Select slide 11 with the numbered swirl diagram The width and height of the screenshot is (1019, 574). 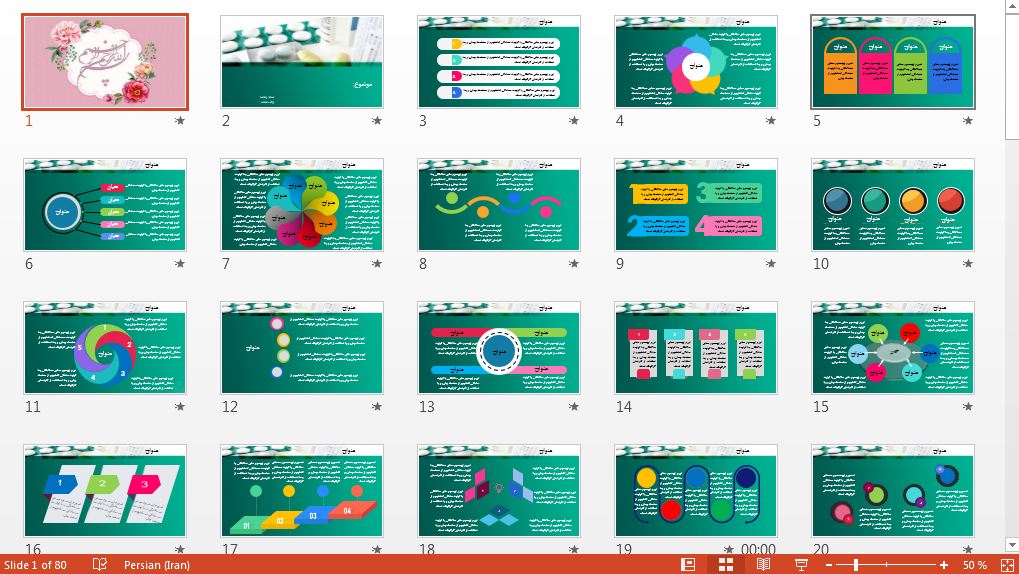click(105, 348)
